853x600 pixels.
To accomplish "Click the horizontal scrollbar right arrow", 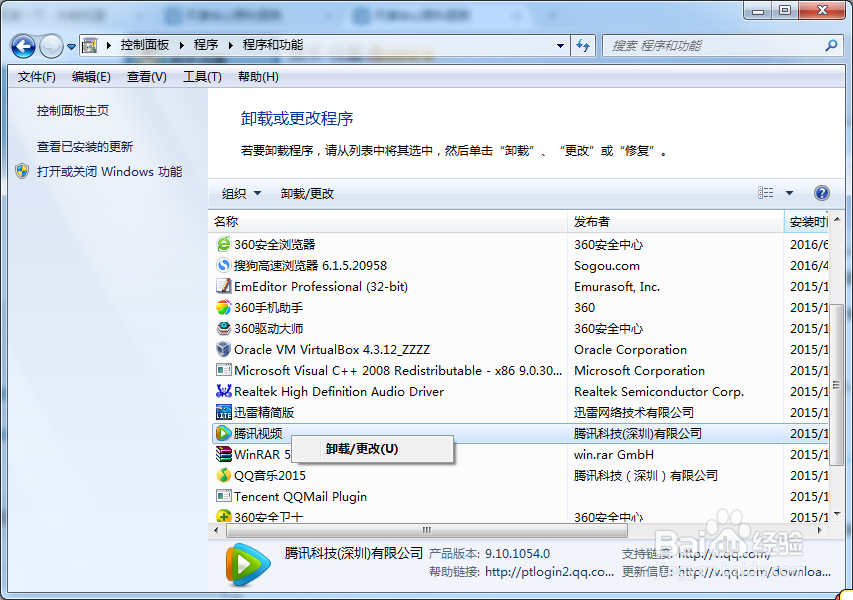I will tap(820, 530).
